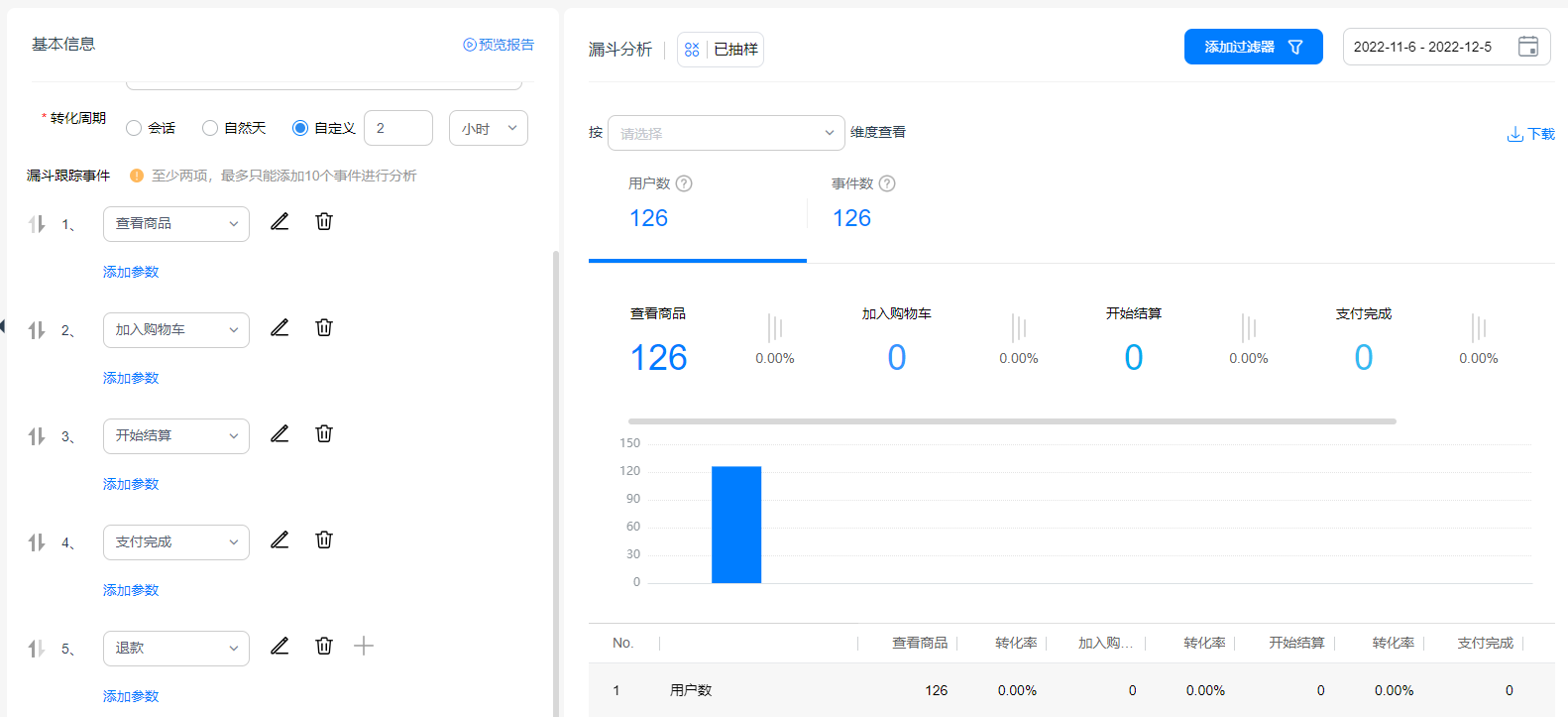Click the 漏斗分析 panel title

pos(620,50)
